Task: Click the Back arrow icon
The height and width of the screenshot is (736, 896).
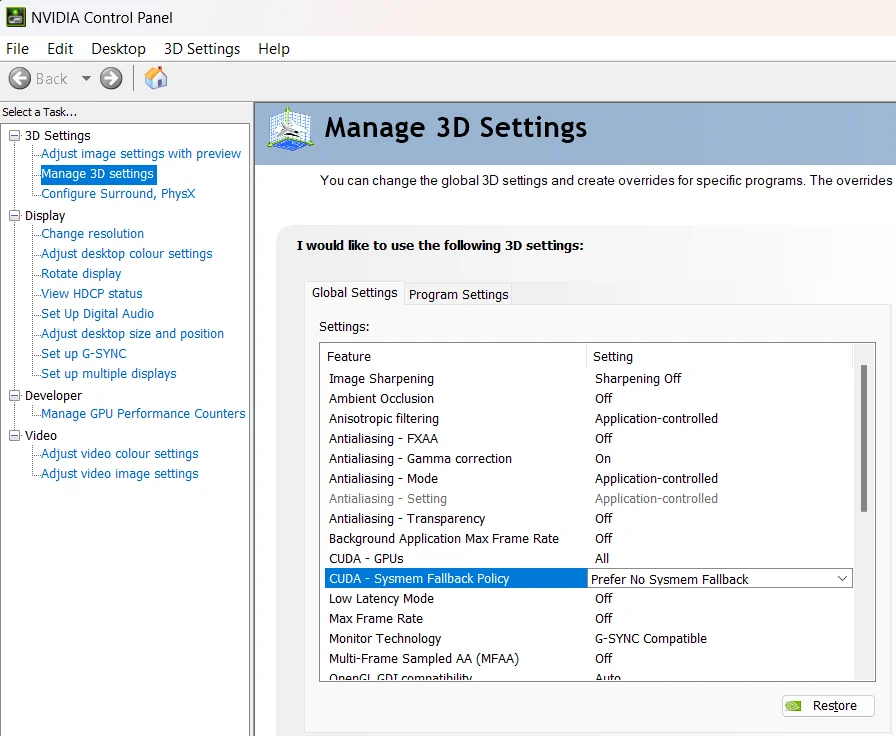Action: [20, 78]
